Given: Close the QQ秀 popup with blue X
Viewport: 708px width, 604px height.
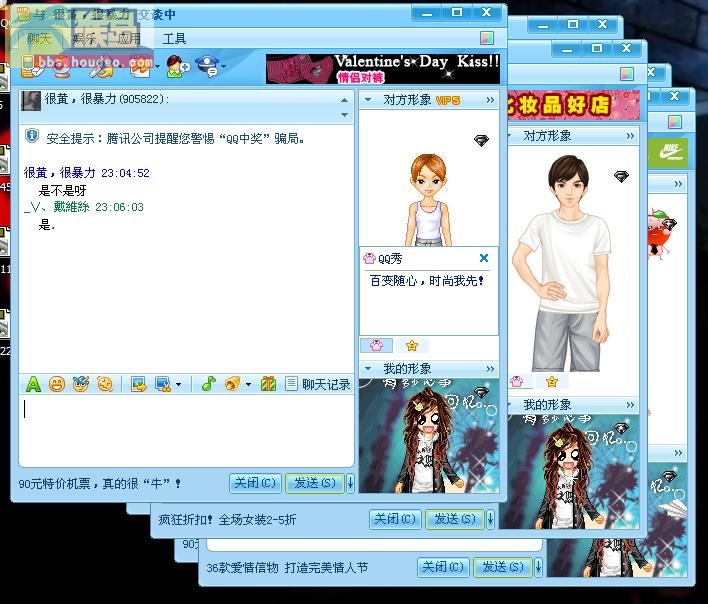Looking at the screenshot, I should [484, 258].
